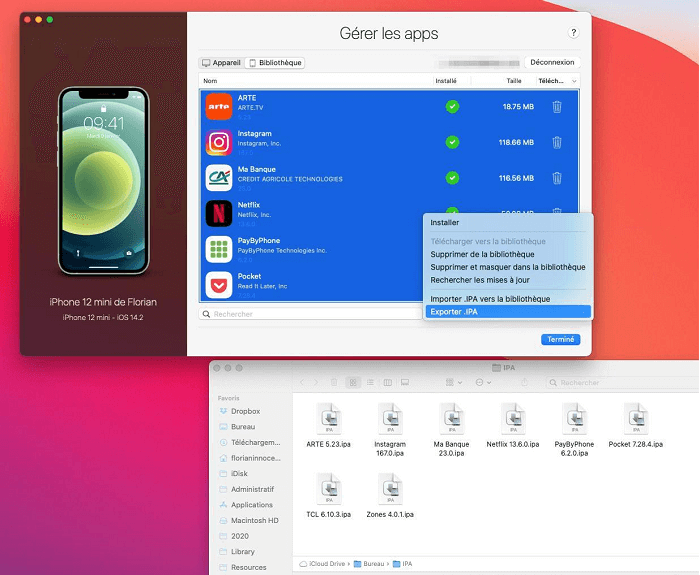Select the Ma Banque app icon
This screenshot has height=575, width=700.
click(x=219, y=178)
